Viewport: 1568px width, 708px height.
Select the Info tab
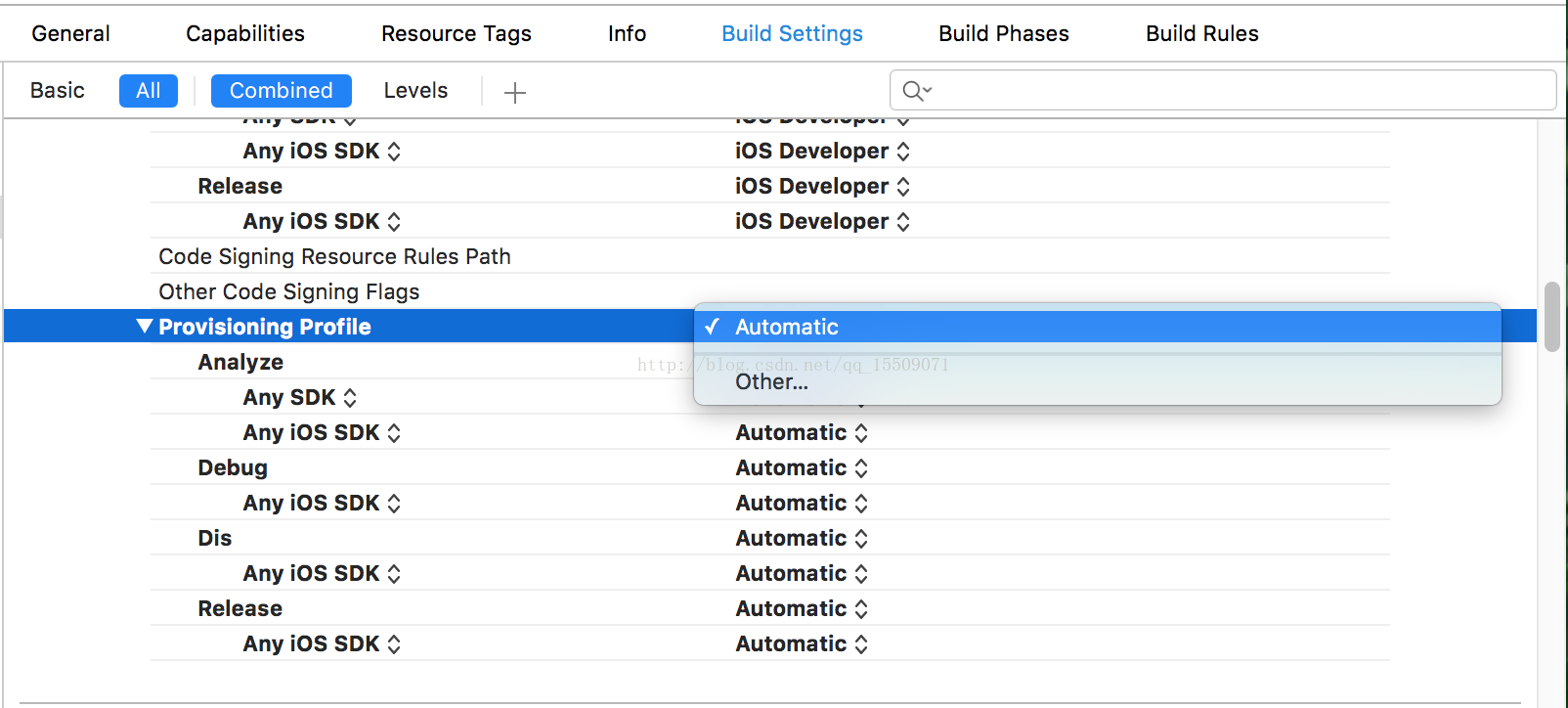(x=627, y=33)
